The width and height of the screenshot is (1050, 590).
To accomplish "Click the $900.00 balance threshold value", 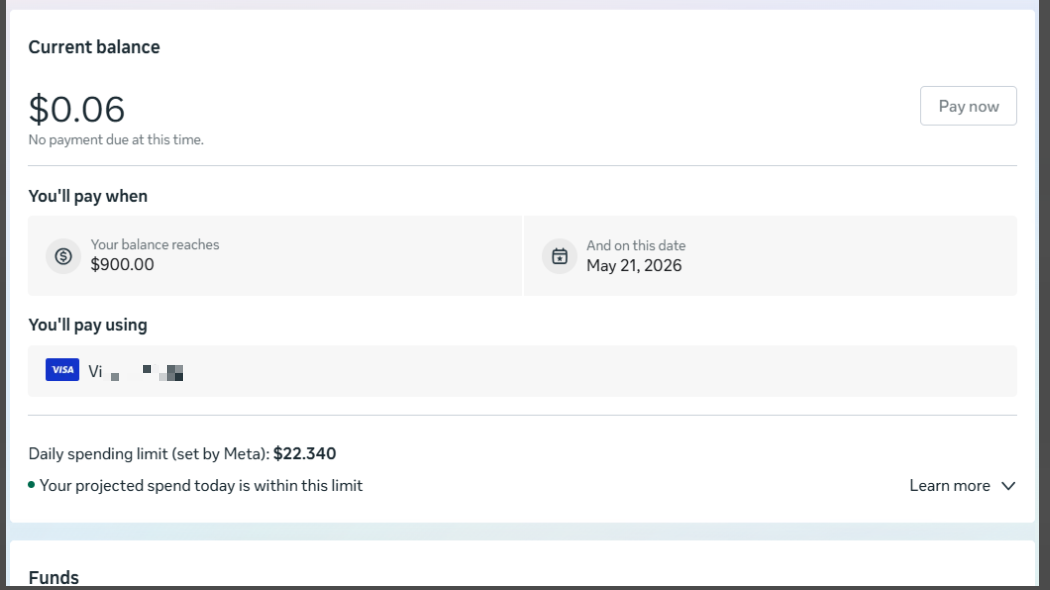I will [123, 265].
